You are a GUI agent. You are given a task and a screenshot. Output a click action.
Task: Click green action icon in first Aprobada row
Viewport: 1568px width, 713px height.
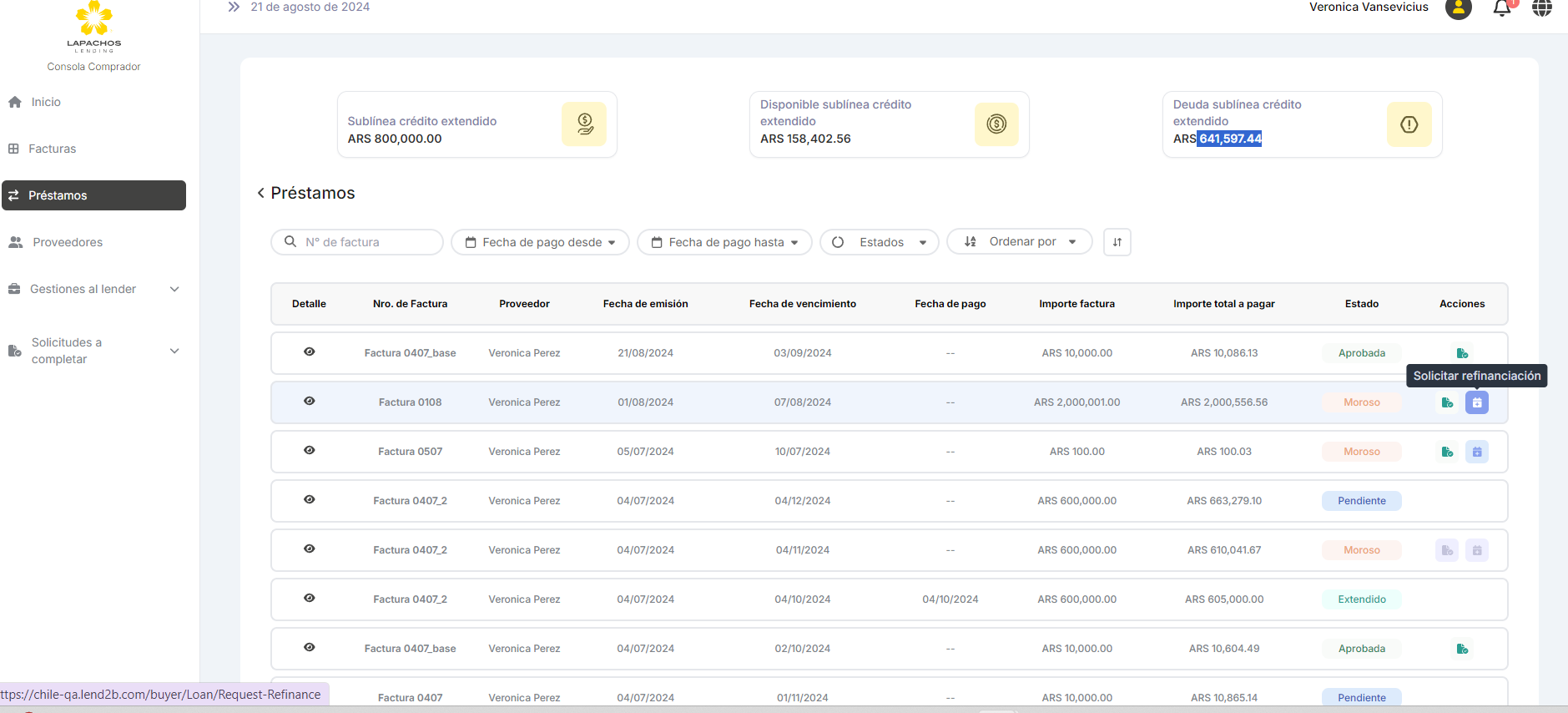[x=1461, y=353]
